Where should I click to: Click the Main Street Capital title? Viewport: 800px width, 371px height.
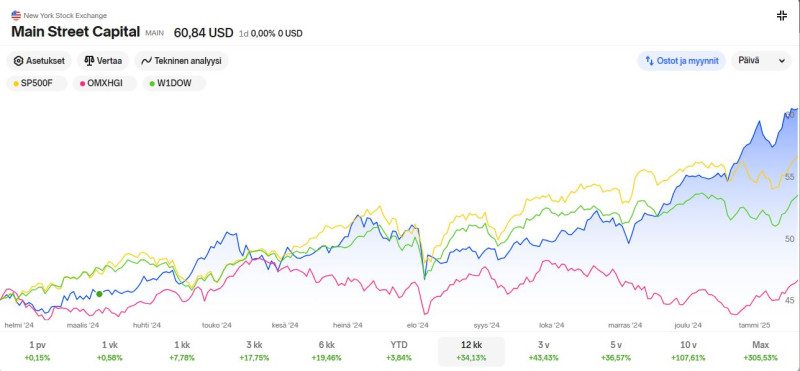(76, 32)
